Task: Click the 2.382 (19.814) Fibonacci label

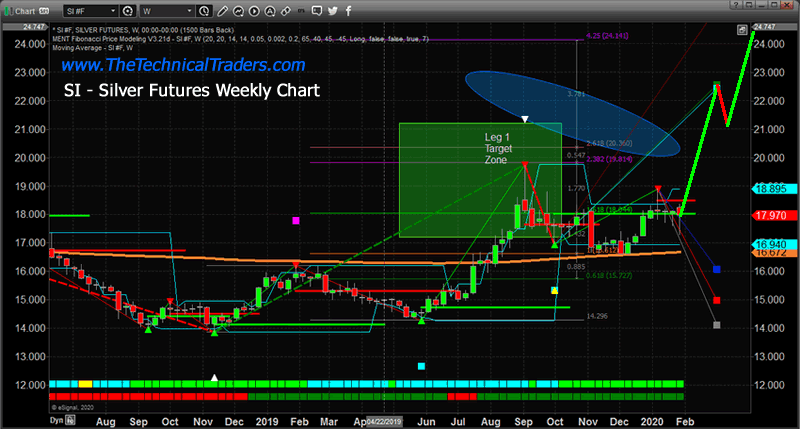Action: pyautogui.click(x=609, y=159)
